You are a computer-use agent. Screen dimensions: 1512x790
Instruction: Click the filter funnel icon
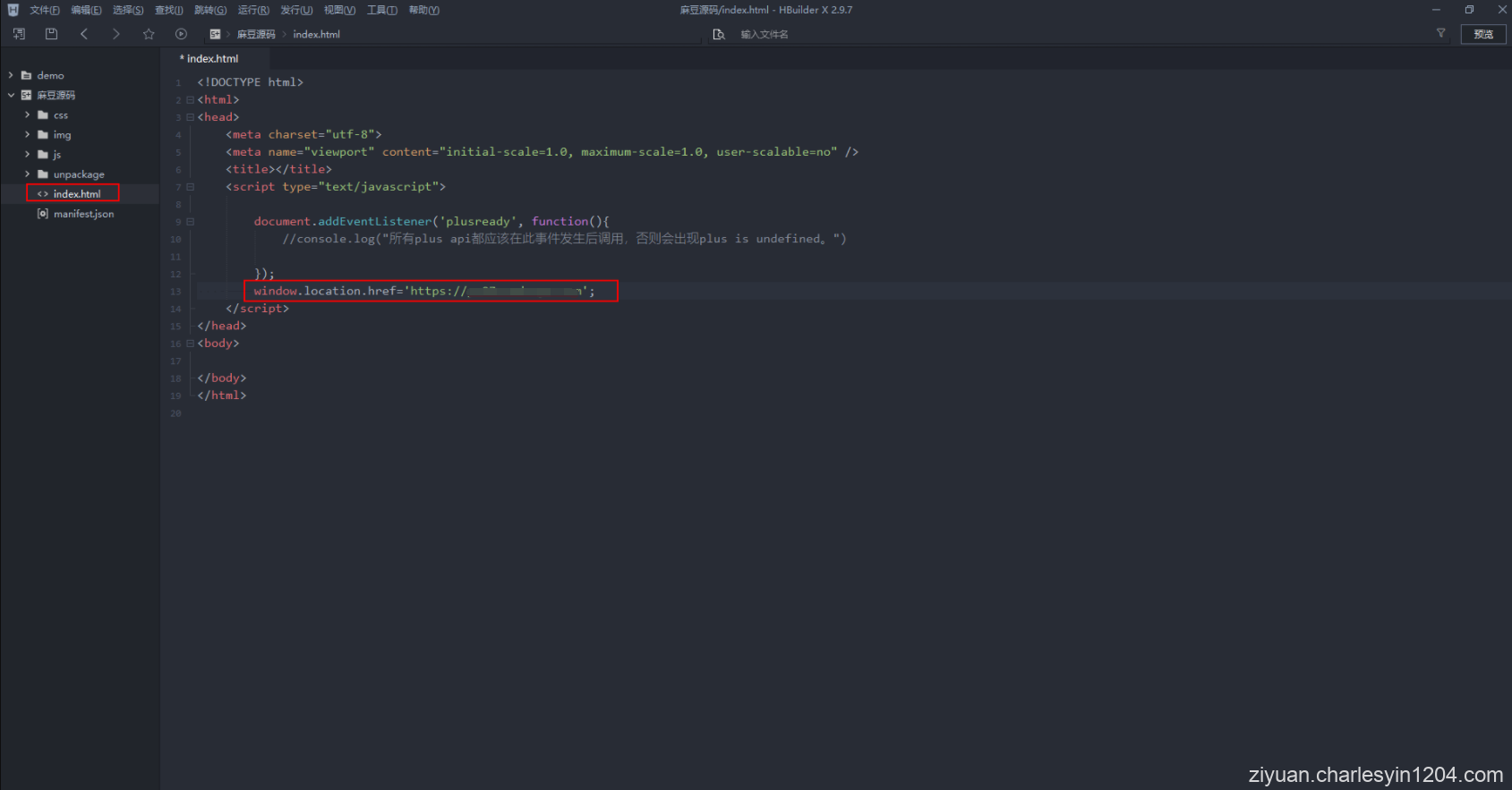click(1440, 33)
